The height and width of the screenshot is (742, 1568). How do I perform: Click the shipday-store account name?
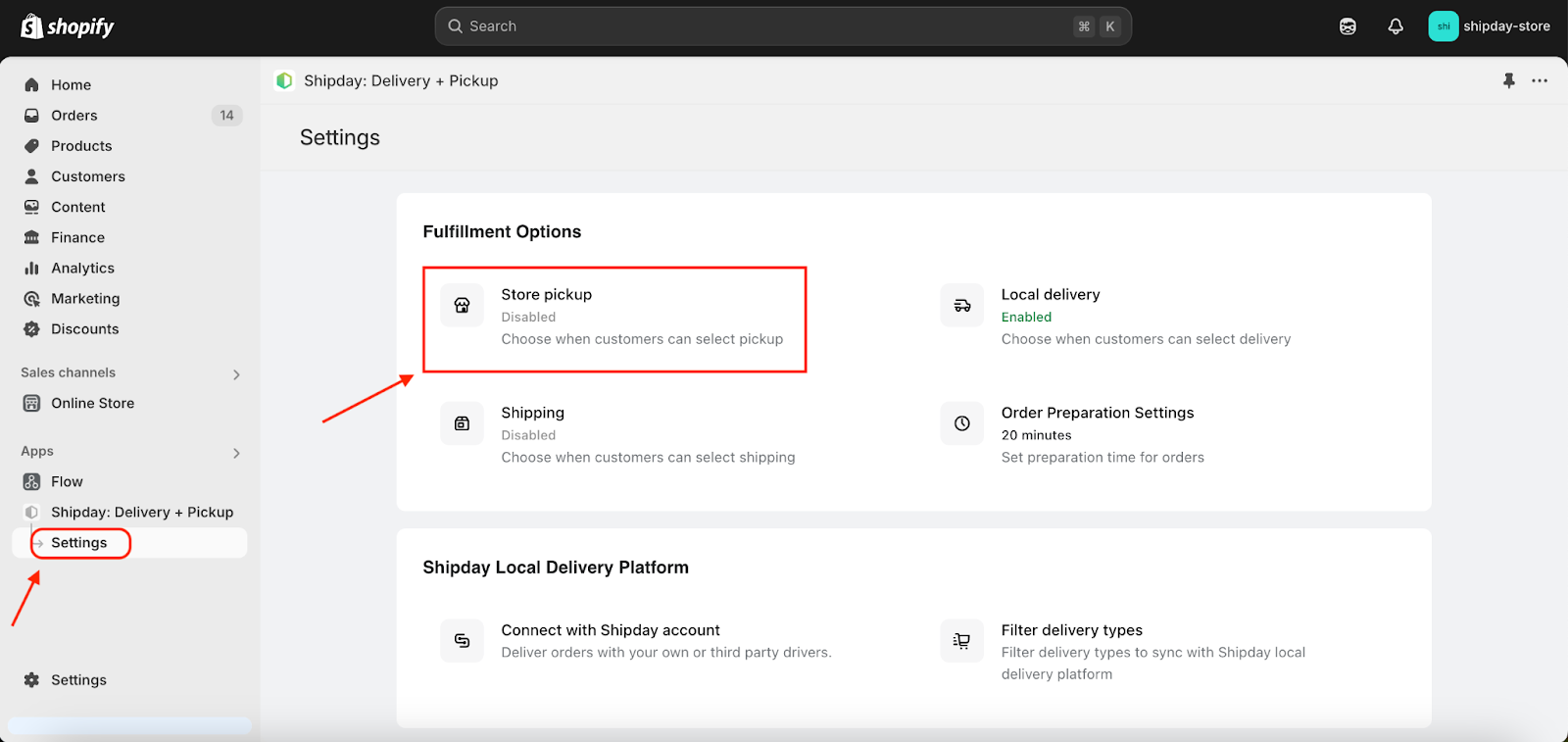pos(1506,26)
